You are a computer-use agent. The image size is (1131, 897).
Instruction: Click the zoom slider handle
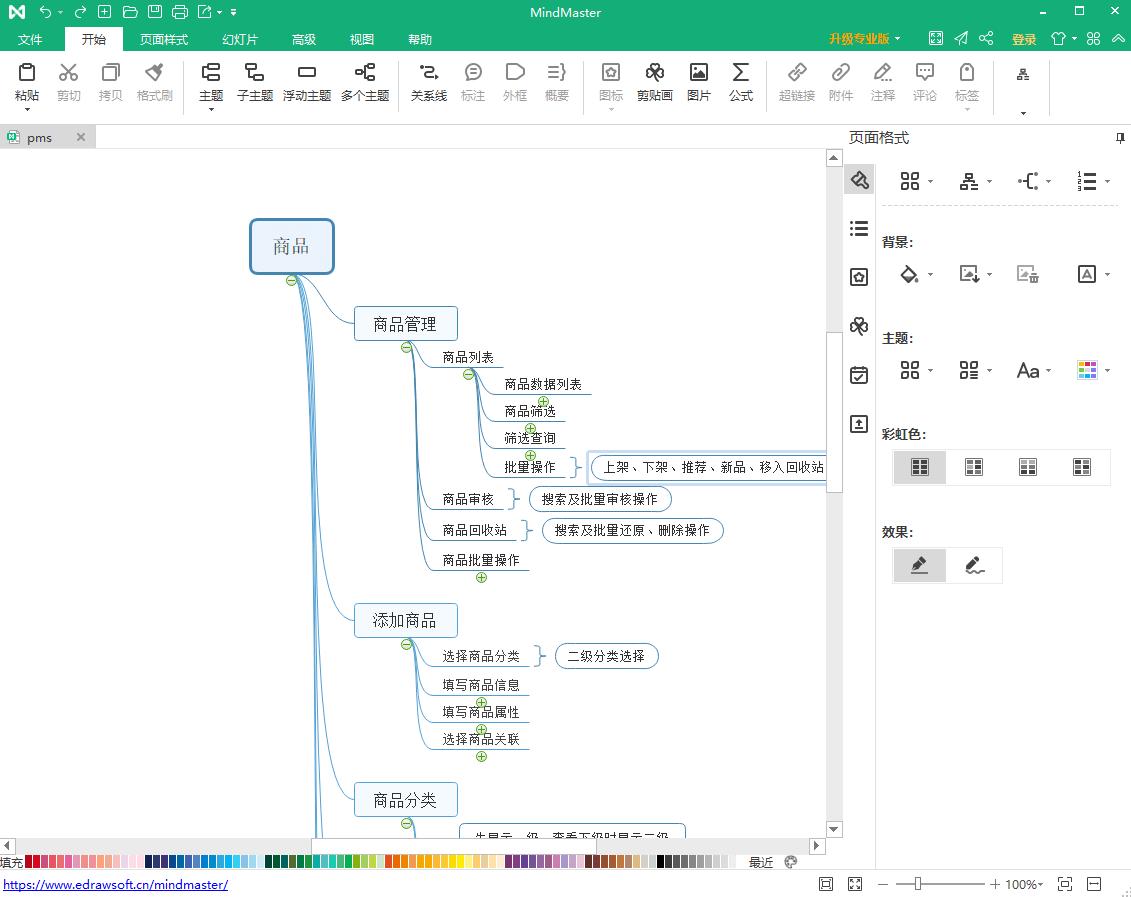tap(917, 884)
